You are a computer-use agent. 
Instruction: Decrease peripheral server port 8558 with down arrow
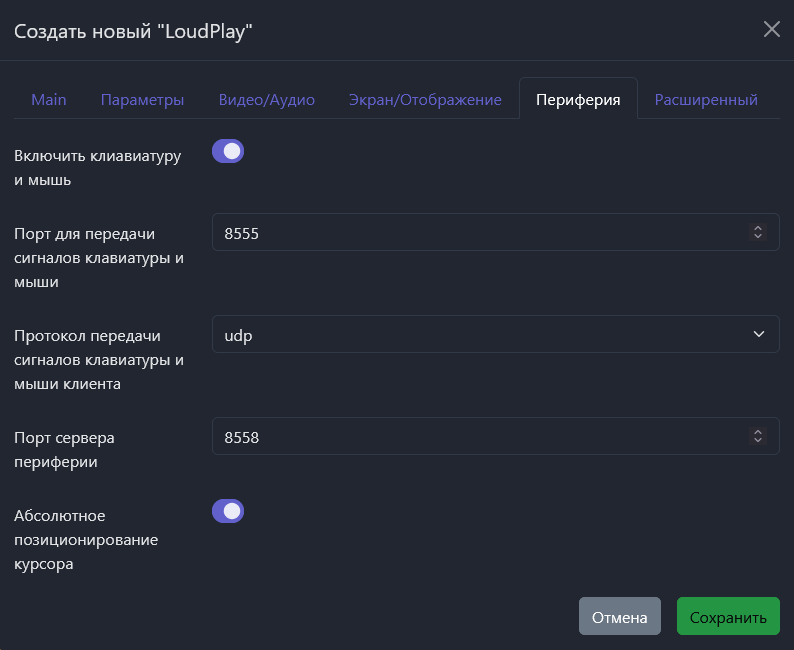[x=758, y=441]
